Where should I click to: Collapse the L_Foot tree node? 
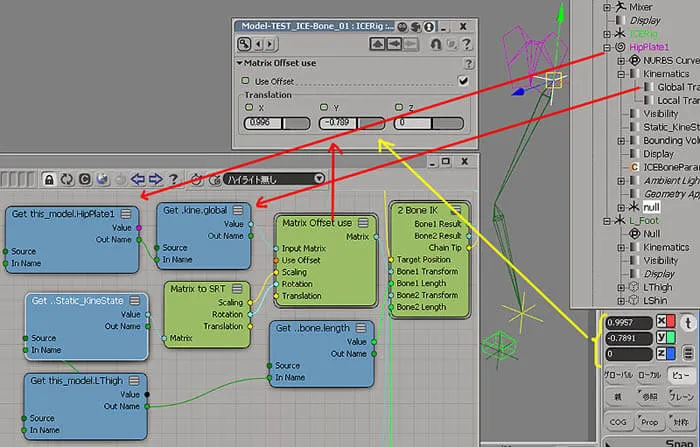[x=606, y=221]
